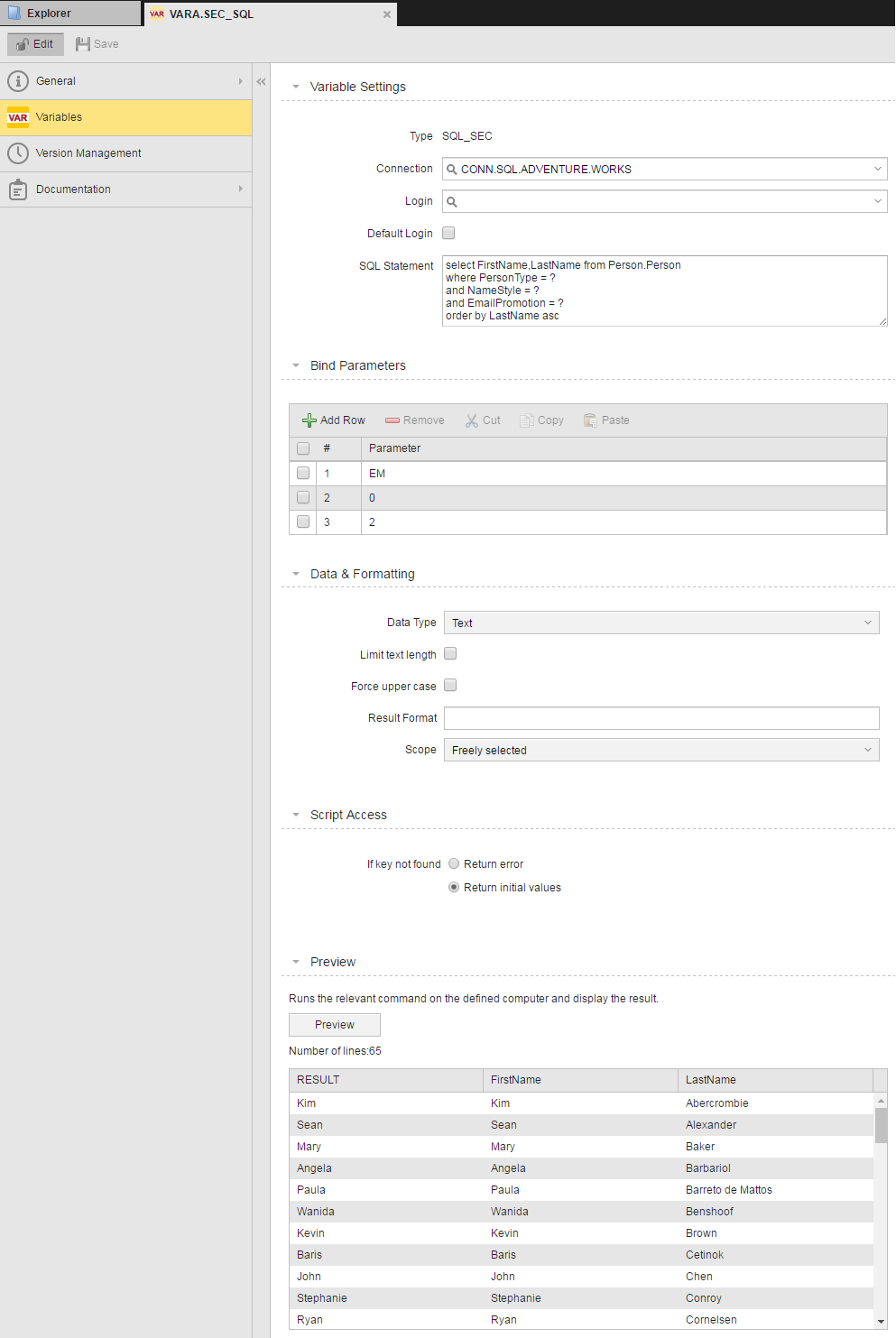Open the Connection dropdown list
The width and height of the screenshot is (896, 1338).
(877, 169)
